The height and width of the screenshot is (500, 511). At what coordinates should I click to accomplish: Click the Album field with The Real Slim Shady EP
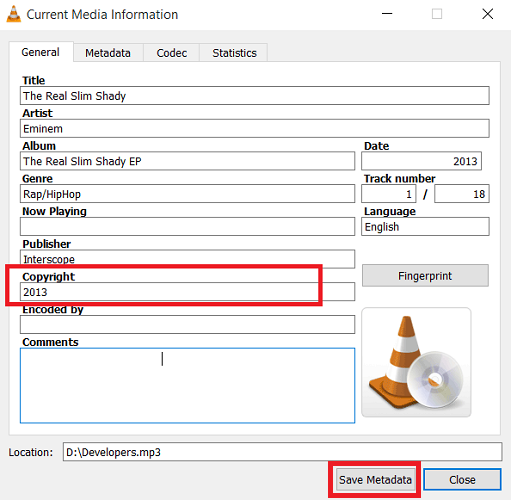tap(187, 161)
